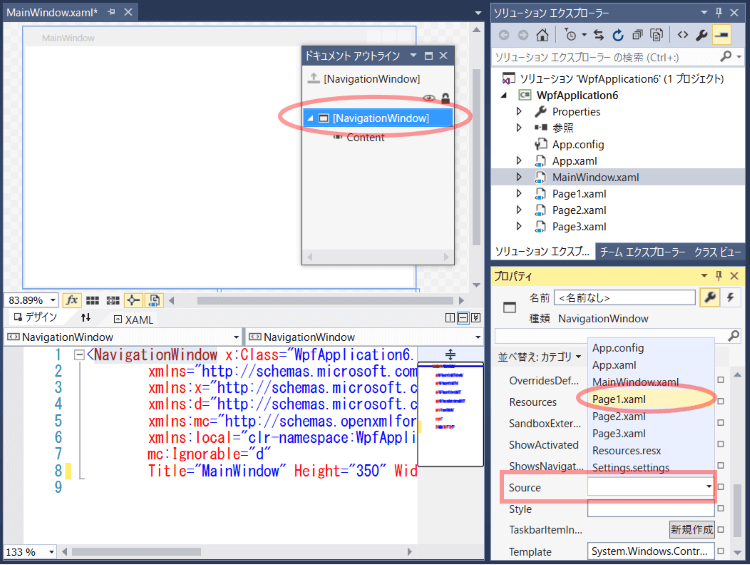Collapse the [NavigationWindow] node in Document Outline
This screenshot has width=750, height=565.
click(310, 118)
